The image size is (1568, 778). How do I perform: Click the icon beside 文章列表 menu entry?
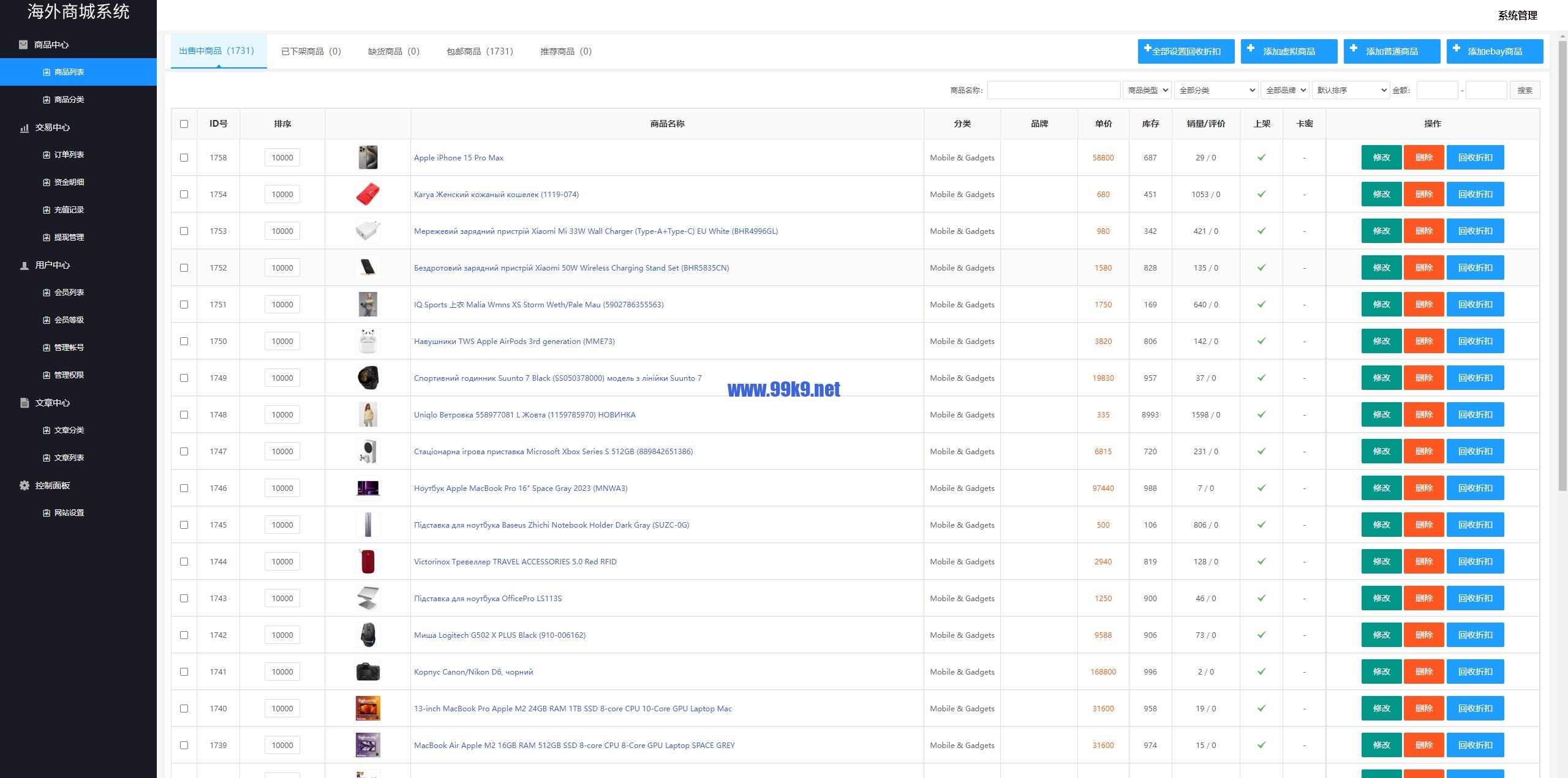point(47,458)
